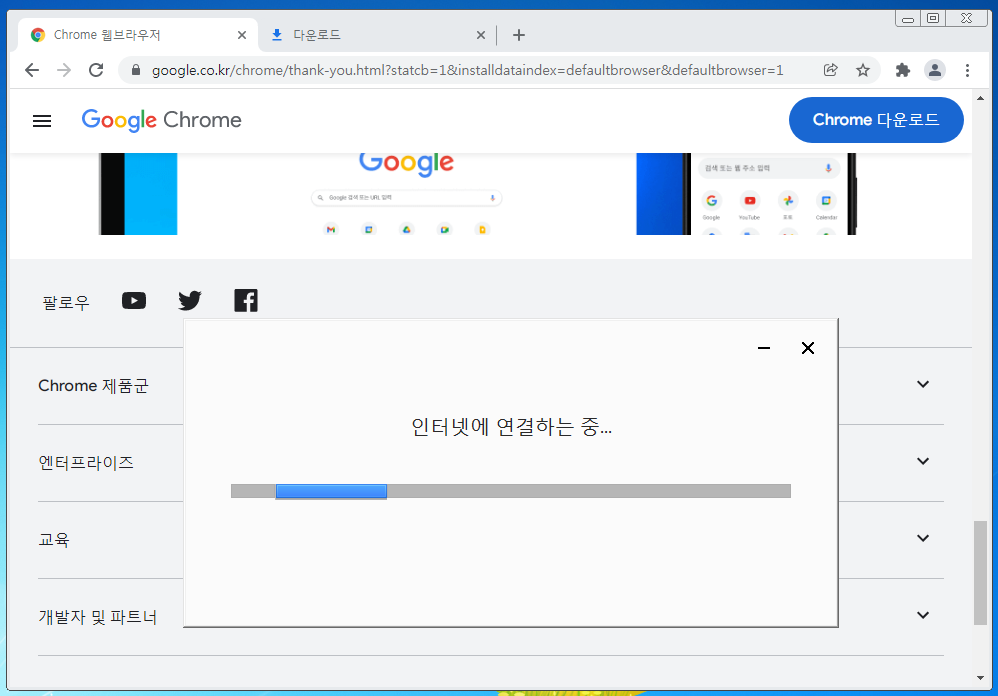Share this page via share icon

[x=831, y=70]
